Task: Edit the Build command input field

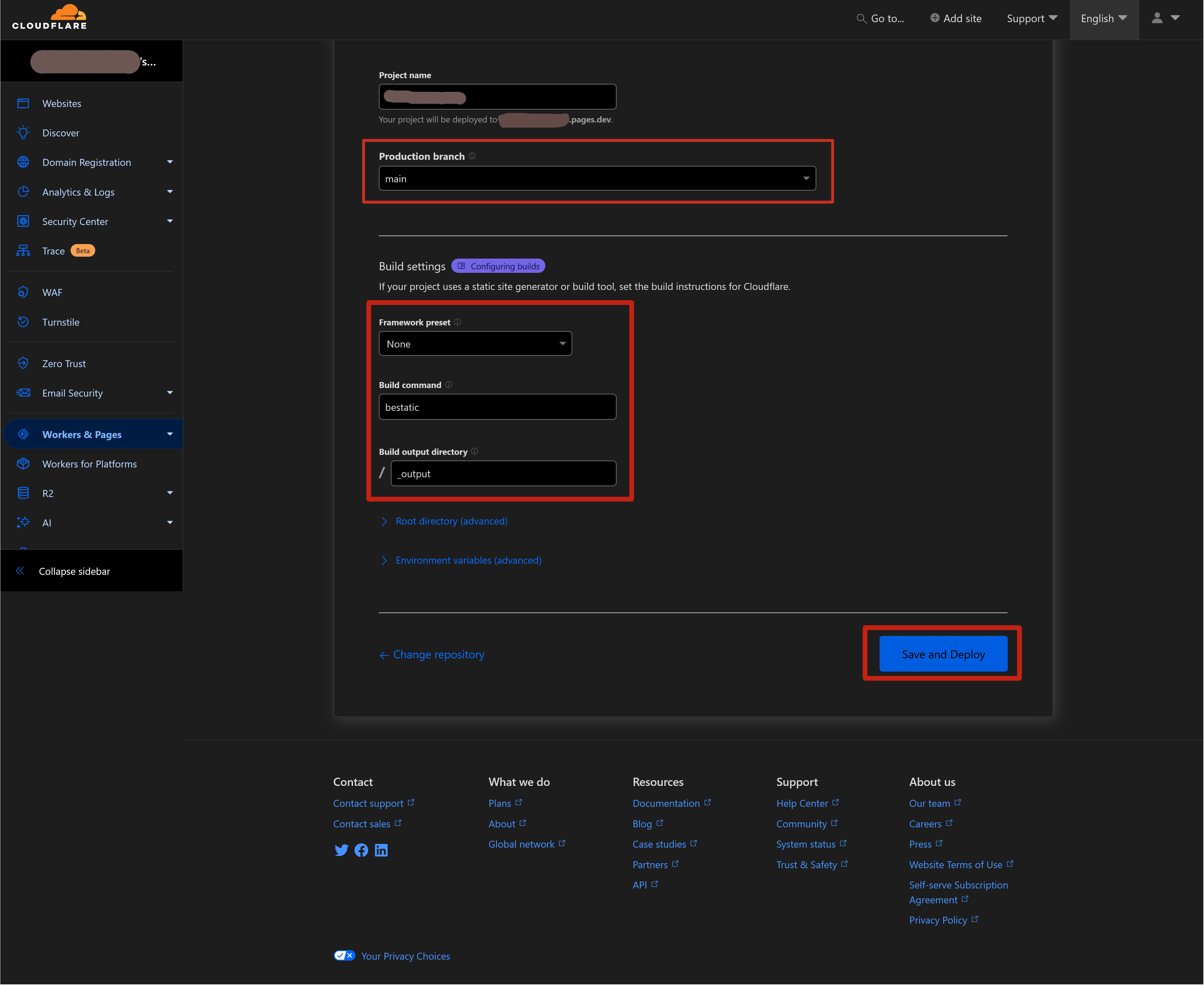Action: tap(497, 407)
